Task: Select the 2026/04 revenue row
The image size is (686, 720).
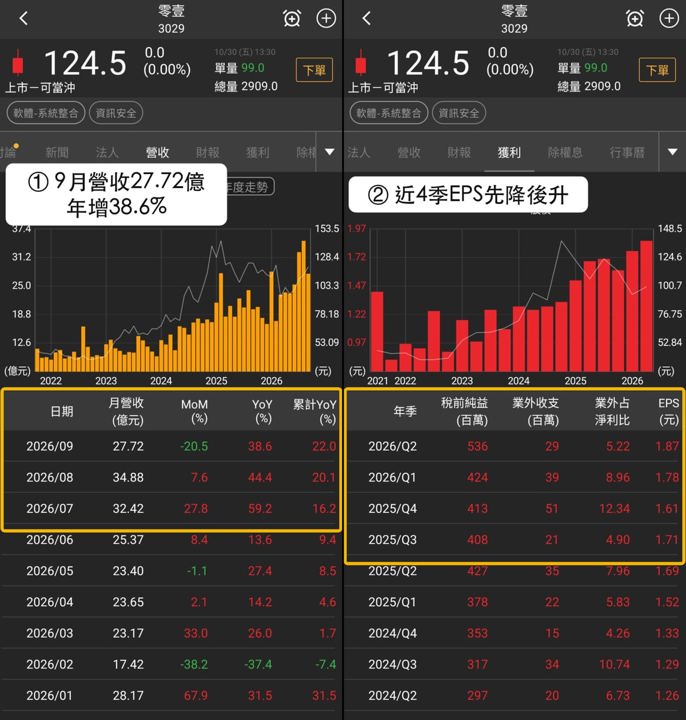Action: click(171, 602)
